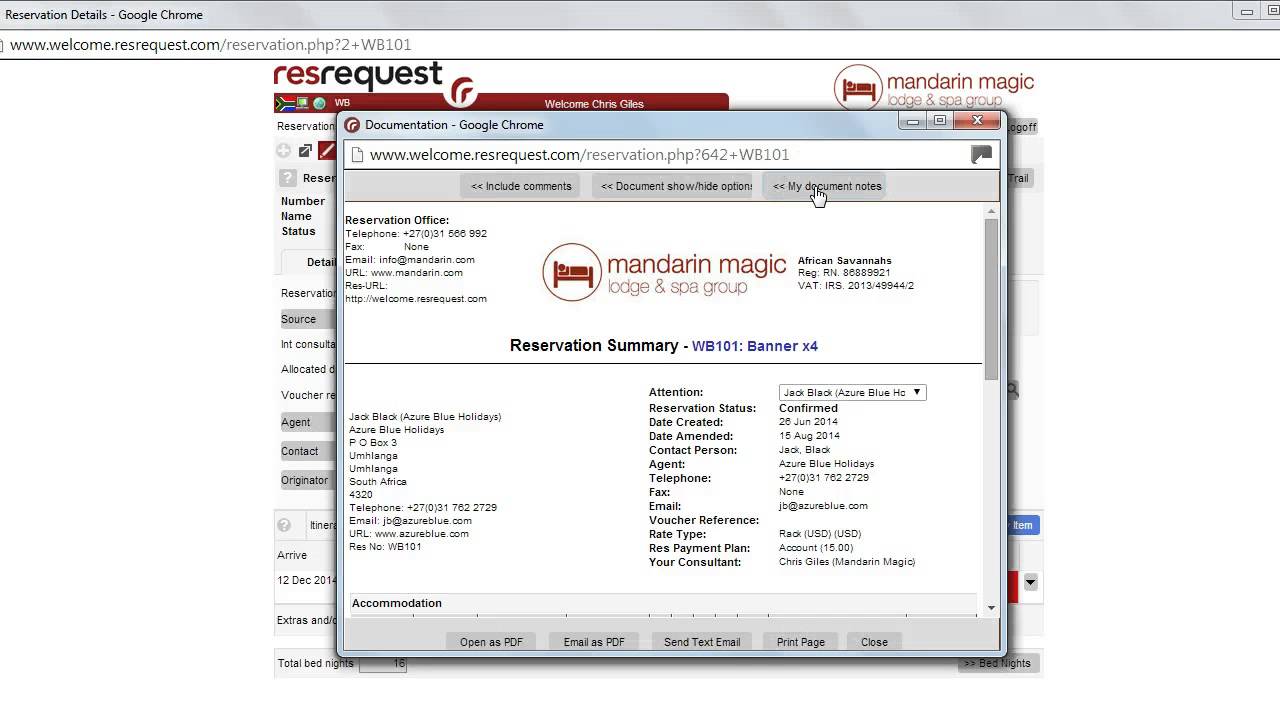Viewport: 1280px width, 720px height.
Task: Click the mandarin magic logo in document
Action: [664, 272]
